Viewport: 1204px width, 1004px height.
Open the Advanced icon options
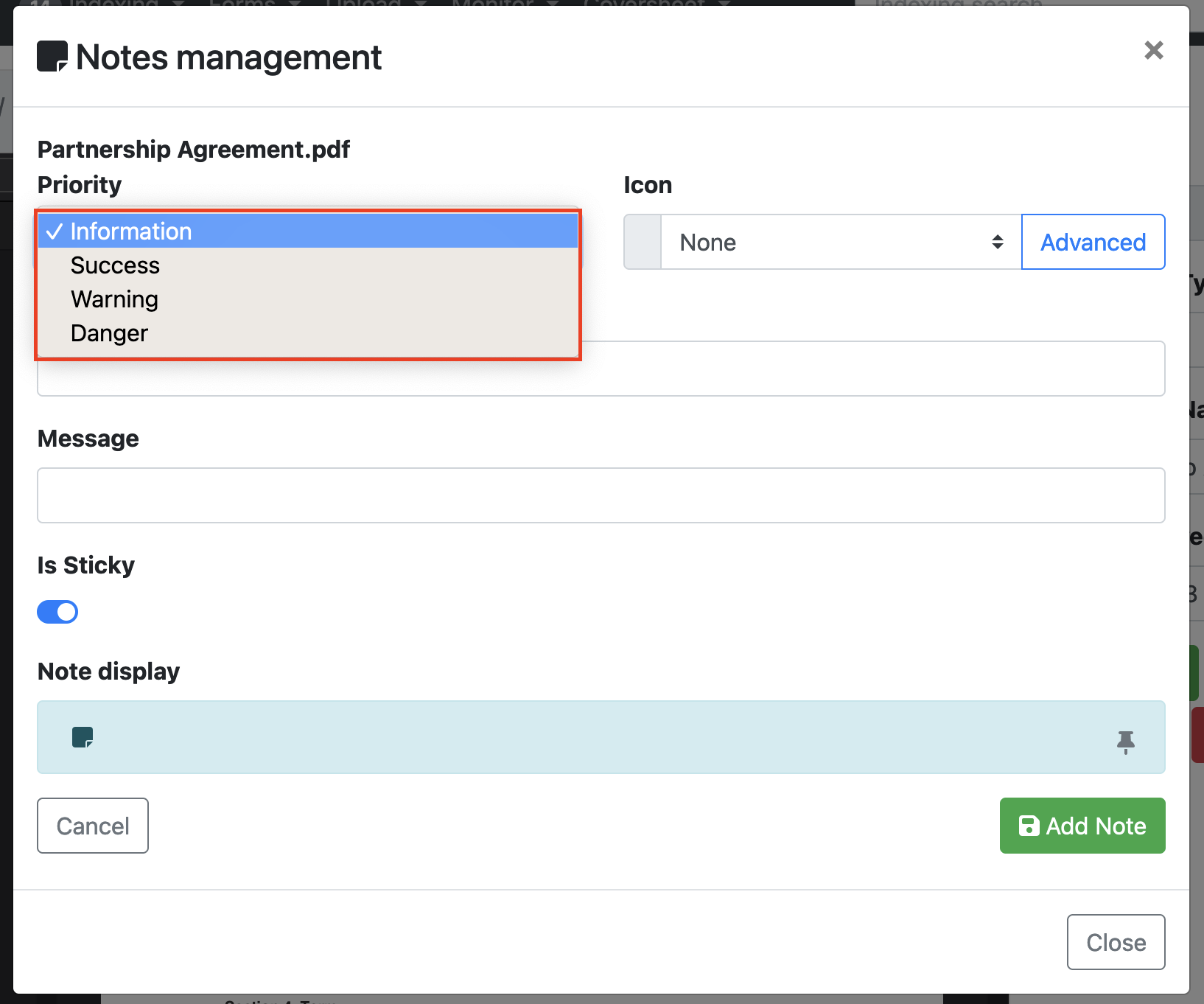coord(1093,243)
